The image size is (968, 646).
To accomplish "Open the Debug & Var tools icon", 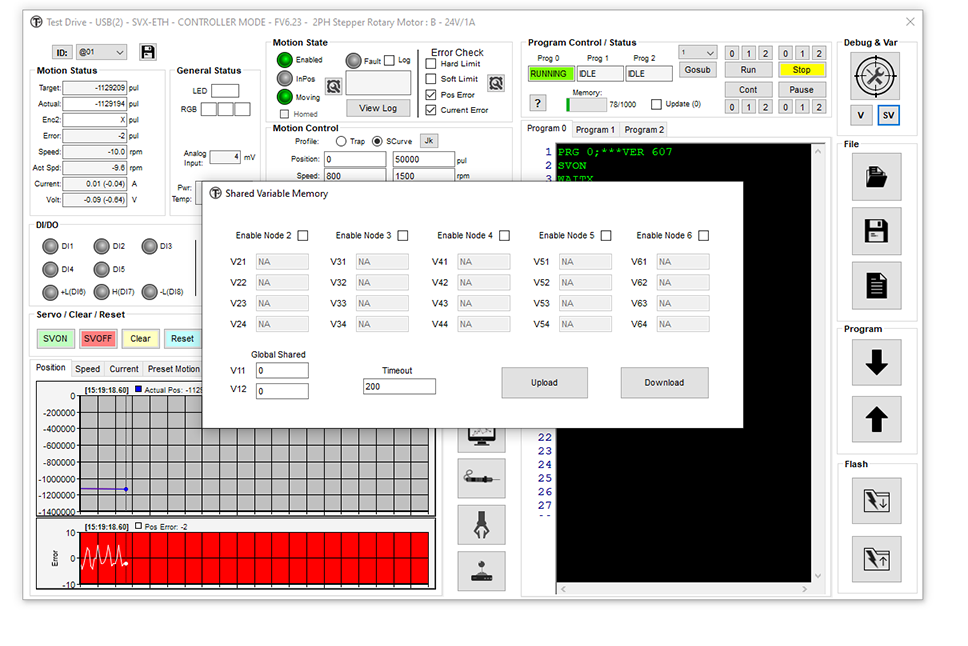I will click(876, 74).
